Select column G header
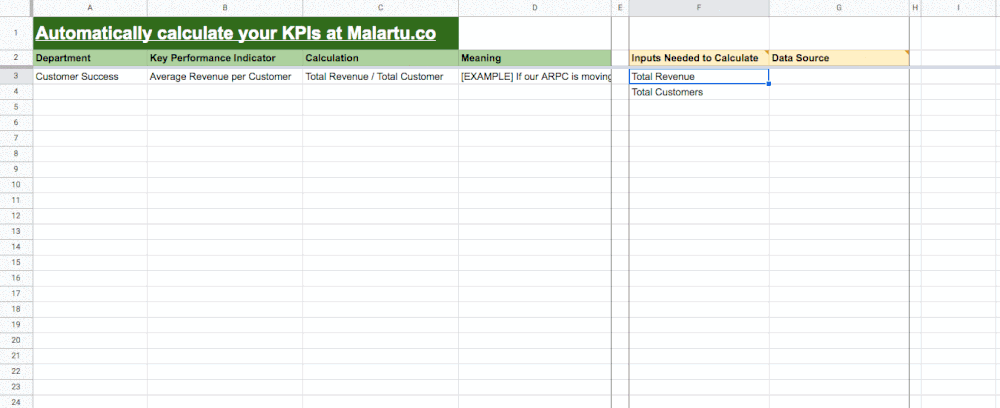Screen dimensions: 1000x408 point(839,8)
